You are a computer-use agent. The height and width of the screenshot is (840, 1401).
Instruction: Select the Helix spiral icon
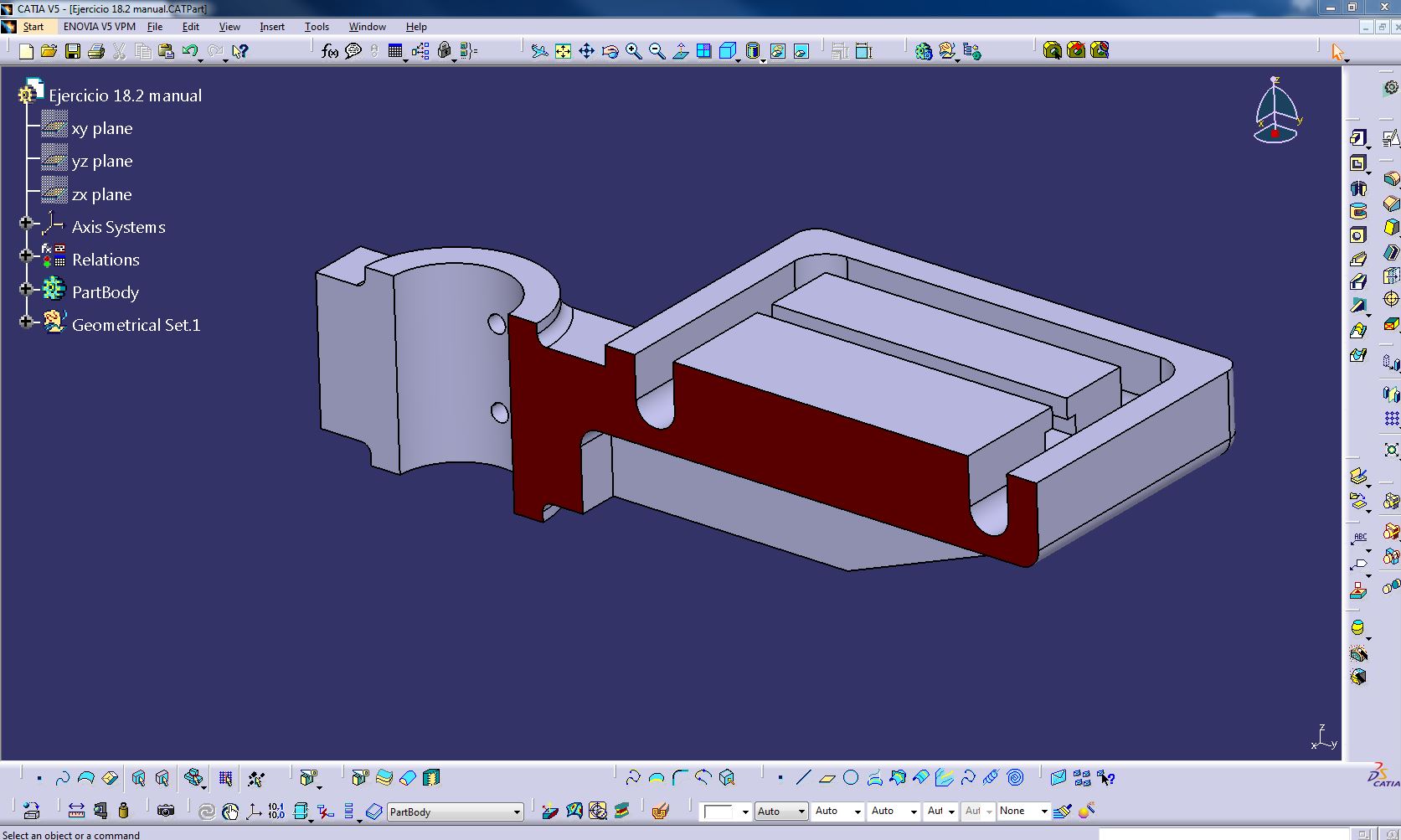click(992, 777)
